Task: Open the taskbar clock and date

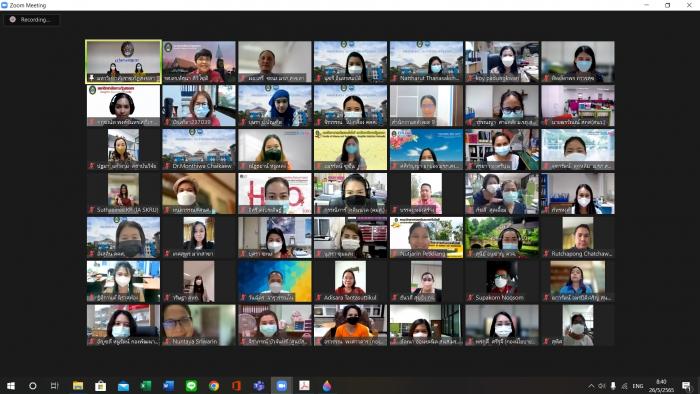Action: point(661,386)
